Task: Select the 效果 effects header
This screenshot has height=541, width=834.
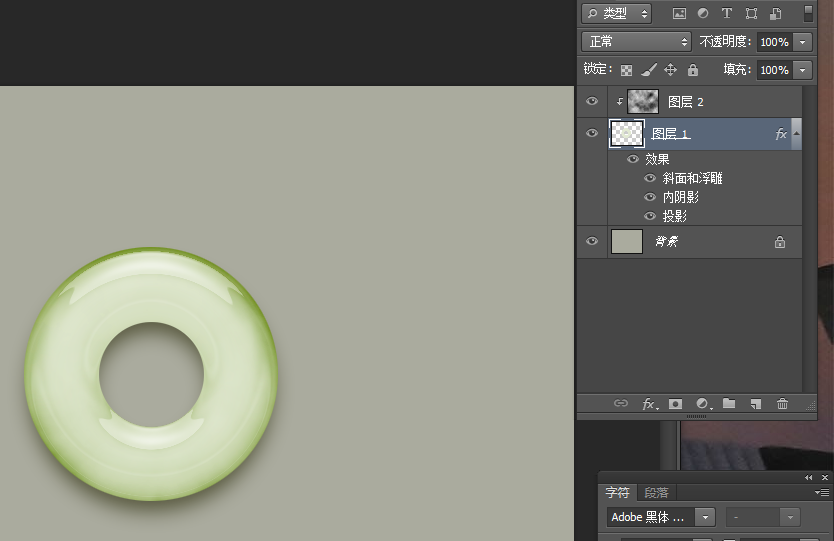Action: click(x=657, y=159)
